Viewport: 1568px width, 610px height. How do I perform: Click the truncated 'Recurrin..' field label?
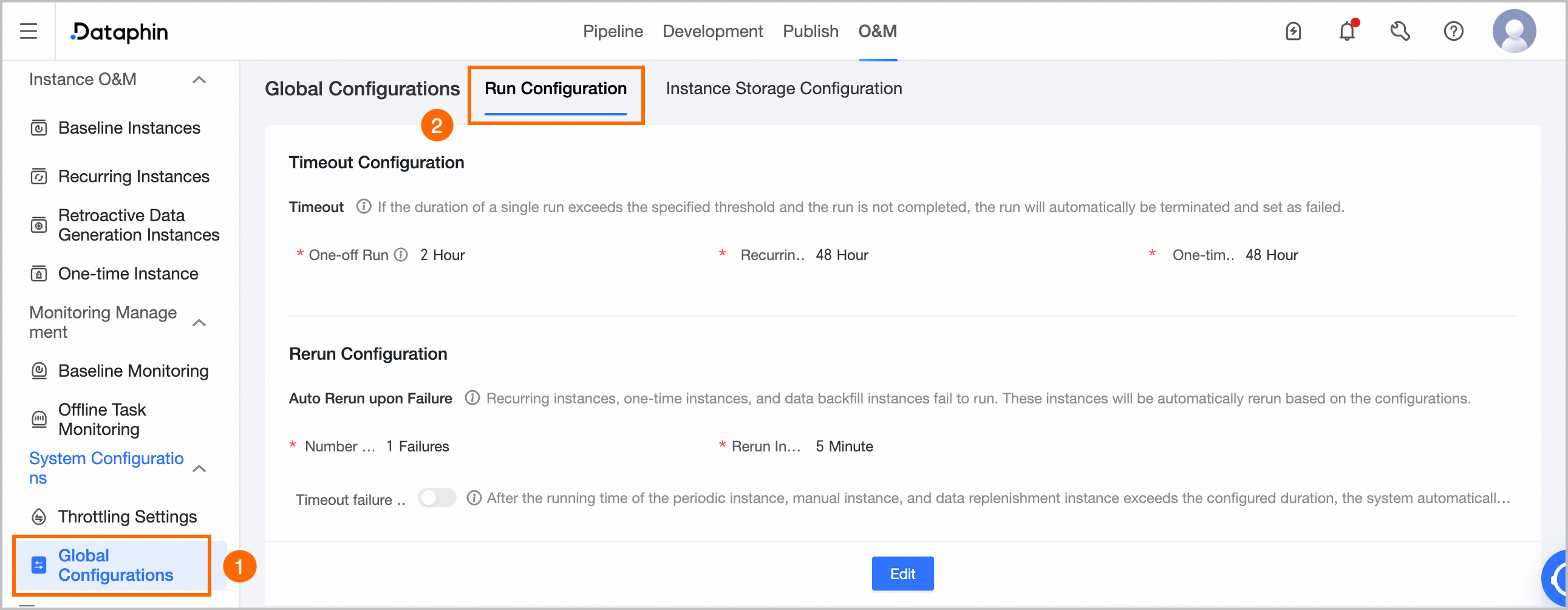tap(772, 255)
